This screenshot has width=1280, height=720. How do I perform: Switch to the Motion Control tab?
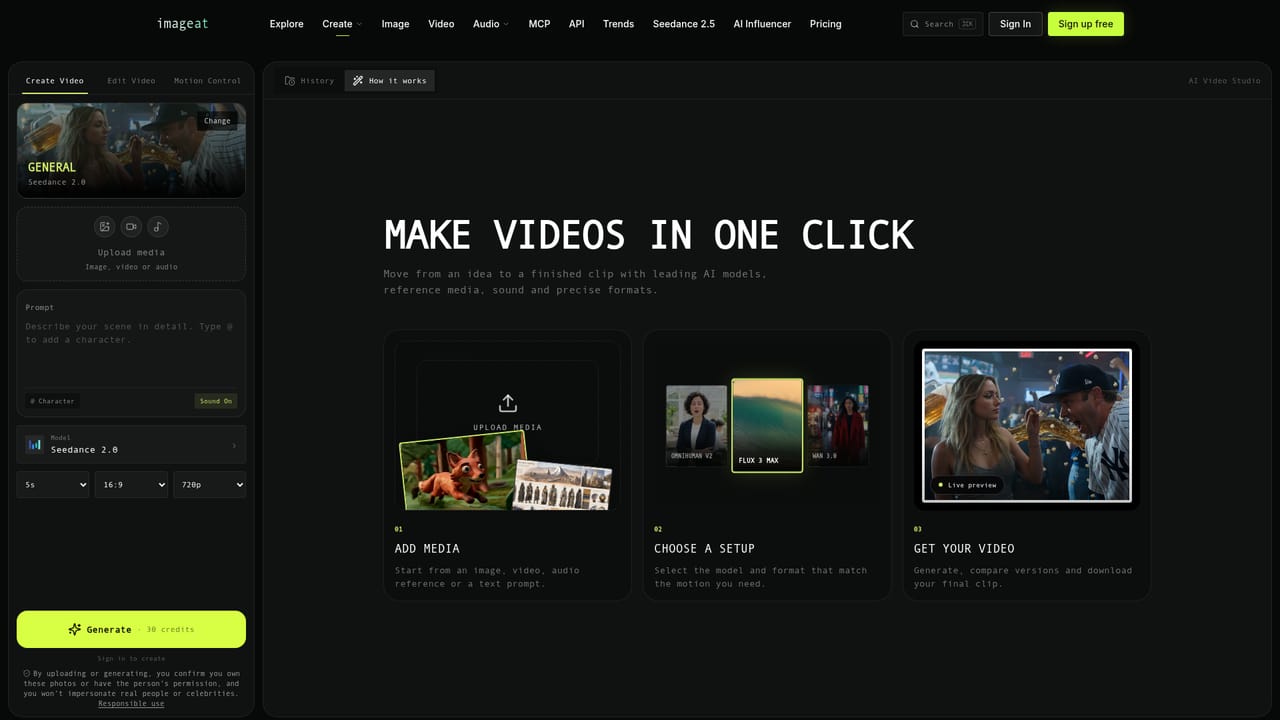207,81
